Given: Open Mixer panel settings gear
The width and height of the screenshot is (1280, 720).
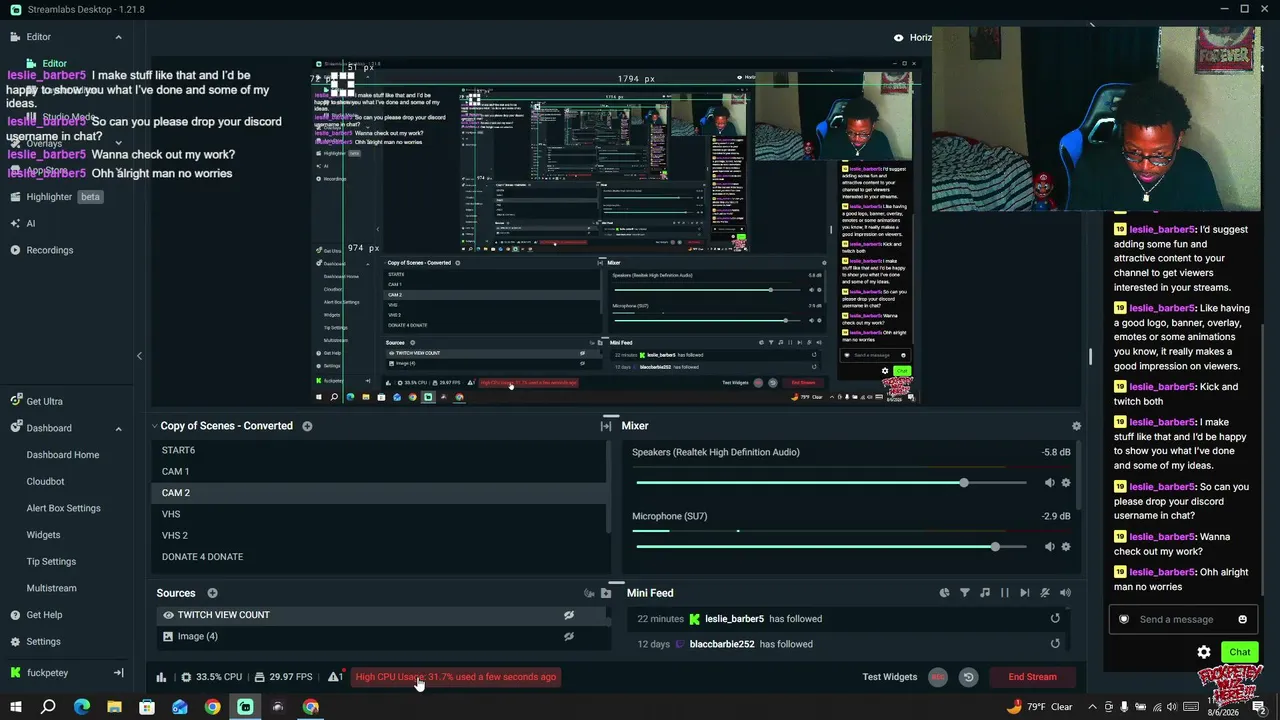Looking at the screenshot, I should point(1076,426).
